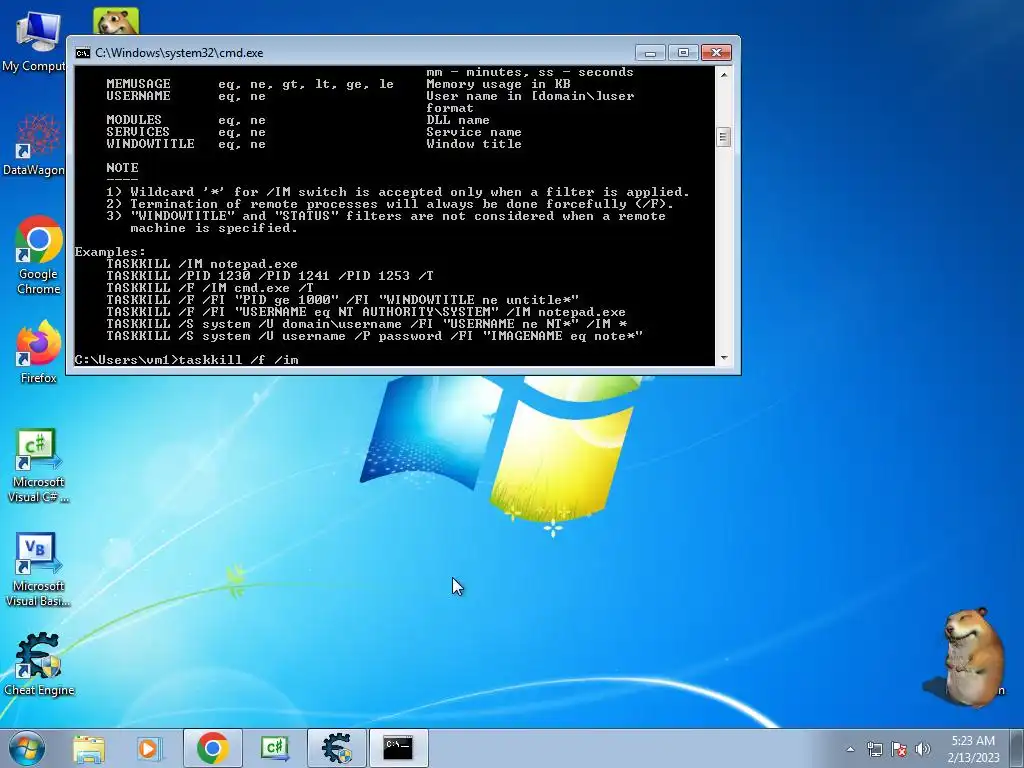
Task: Click the cmd scrollbar down arrow
Action: (x=723, y=358)
